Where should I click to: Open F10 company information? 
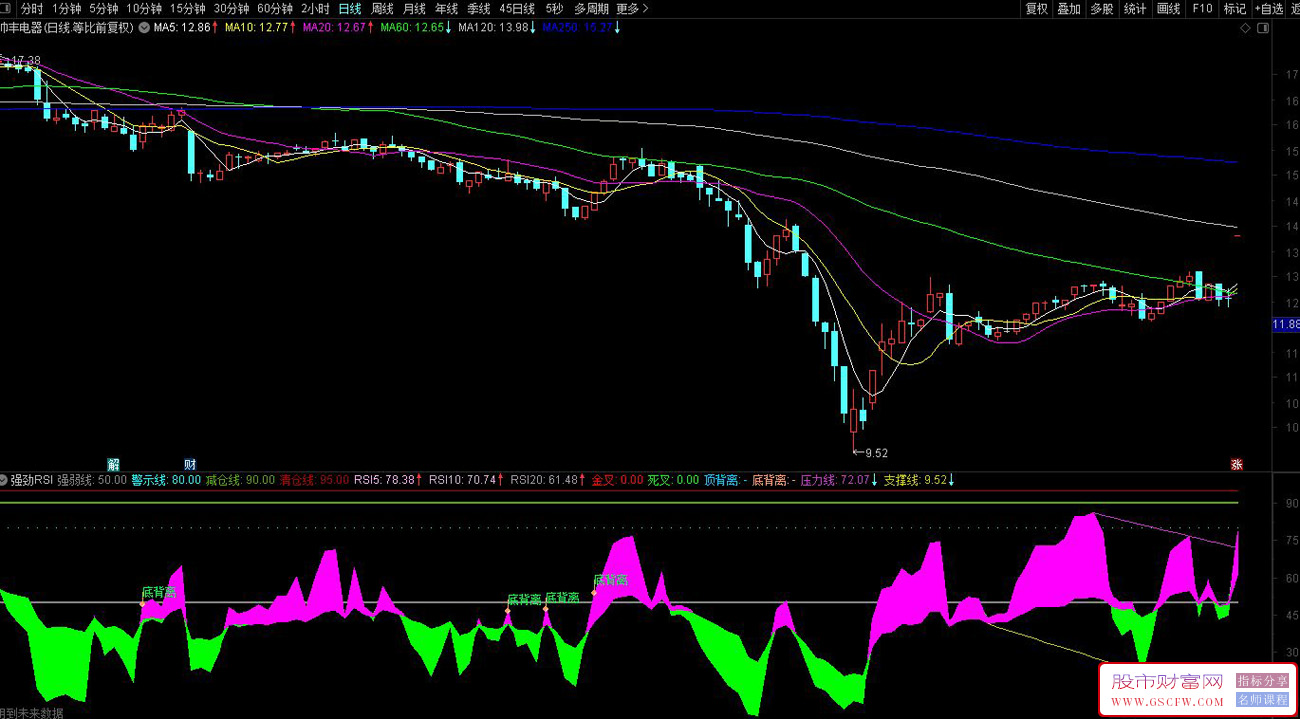coord(1202,8)
